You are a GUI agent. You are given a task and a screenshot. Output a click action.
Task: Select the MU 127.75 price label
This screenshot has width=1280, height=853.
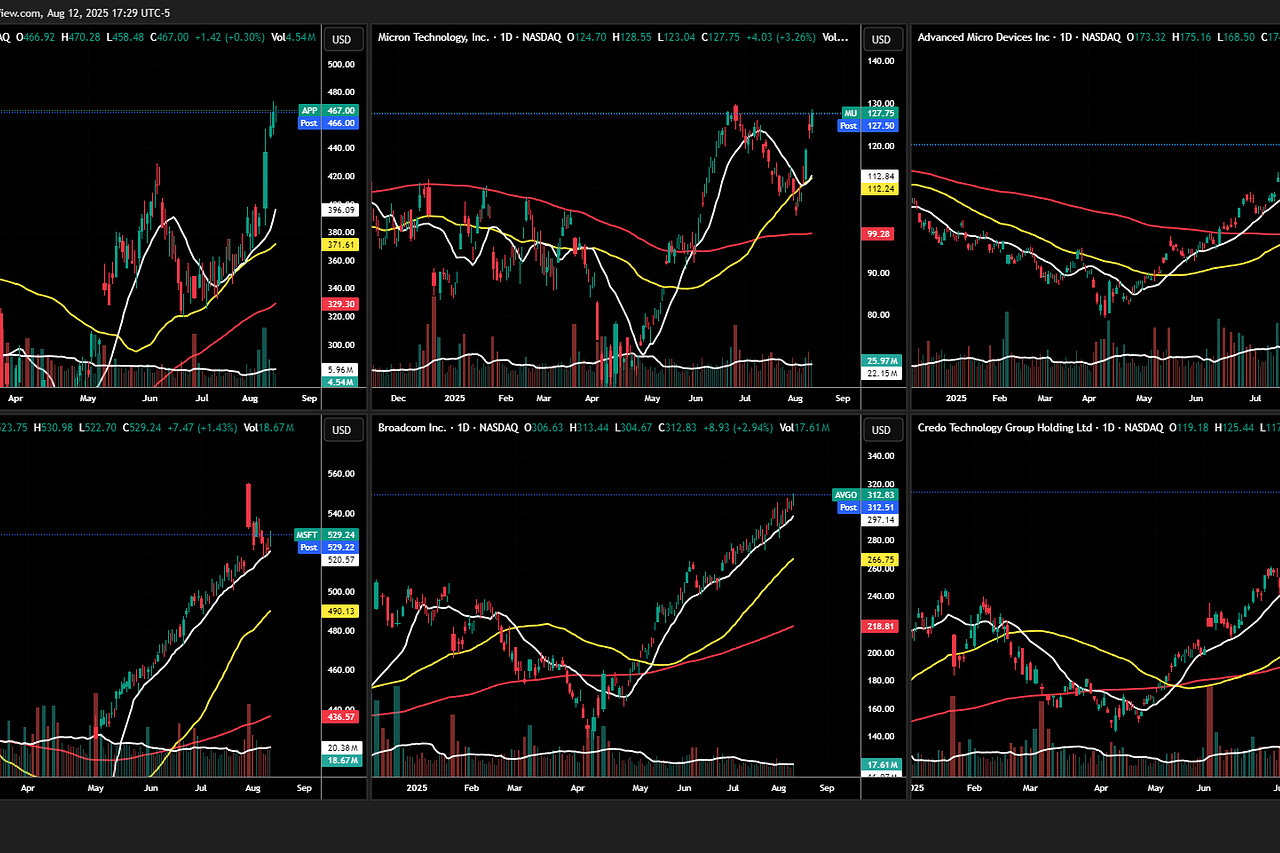(868, 114)
